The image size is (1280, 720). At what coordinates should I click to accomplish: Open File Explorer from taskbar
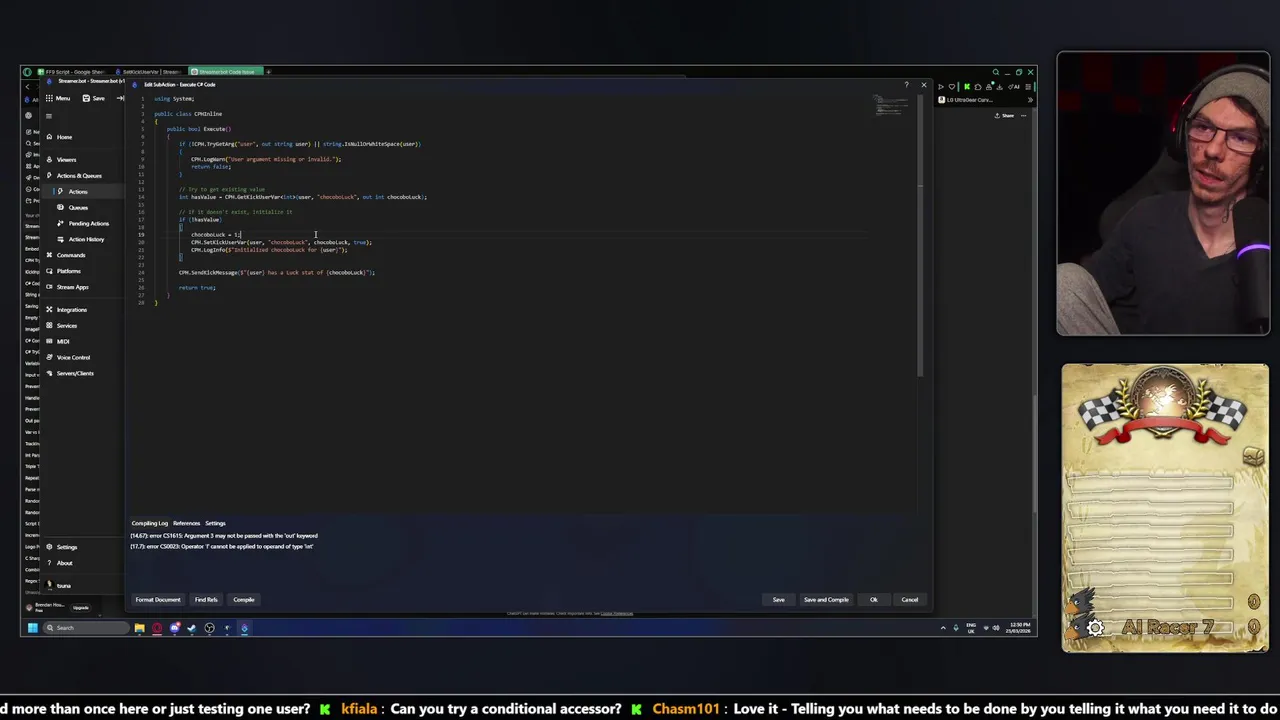140,628
